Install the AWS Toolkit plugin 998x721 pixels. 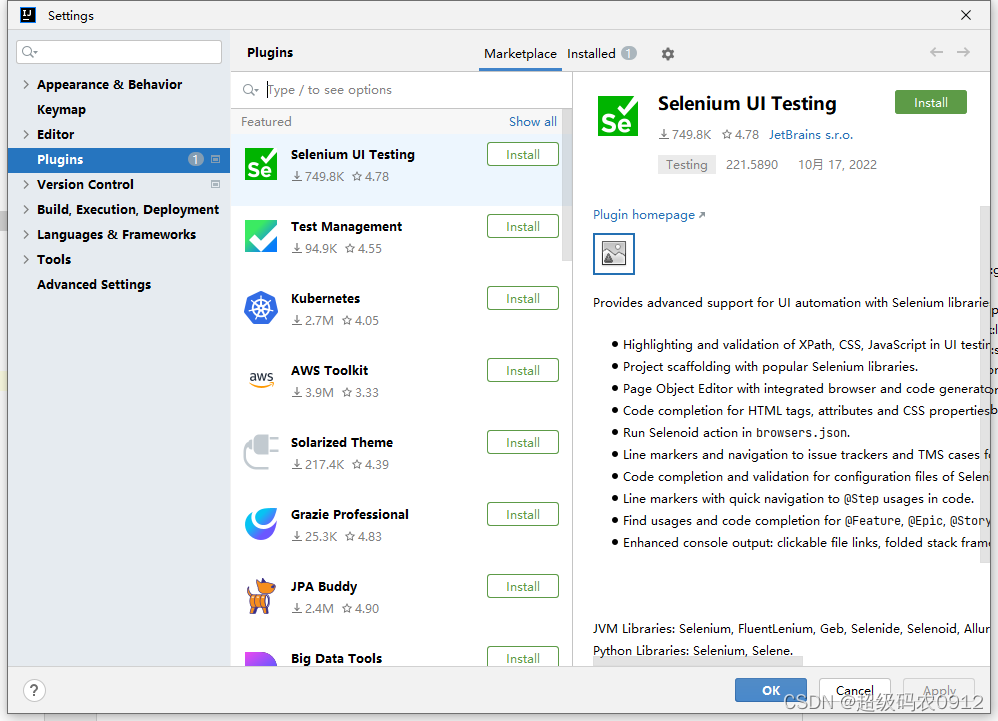(523, 370)
